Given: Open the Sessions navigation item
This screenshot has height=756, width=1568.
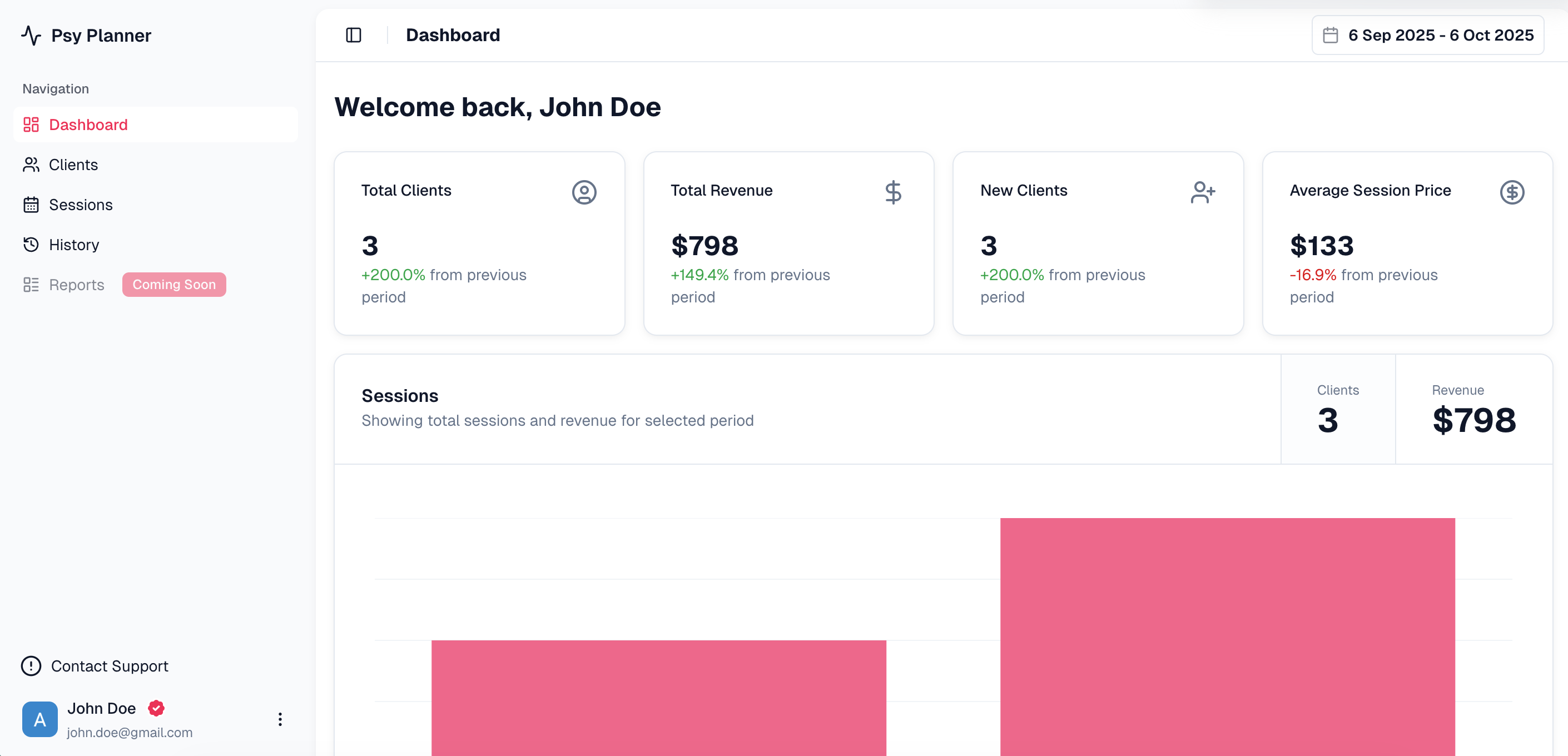Looking at the screenshot, I should coord(81,205).
